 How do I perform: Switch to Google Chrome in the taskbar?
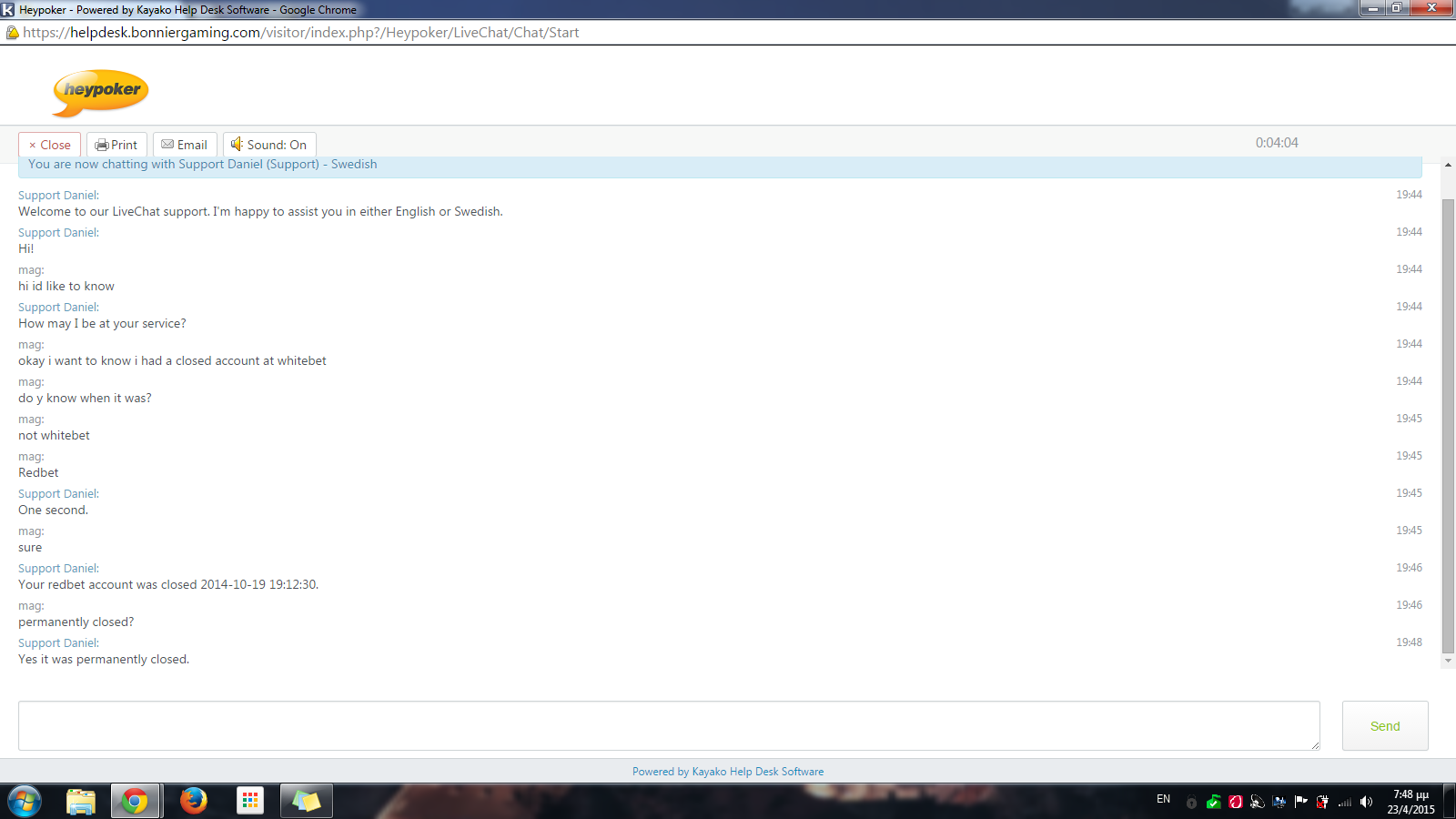coord(135,801)
